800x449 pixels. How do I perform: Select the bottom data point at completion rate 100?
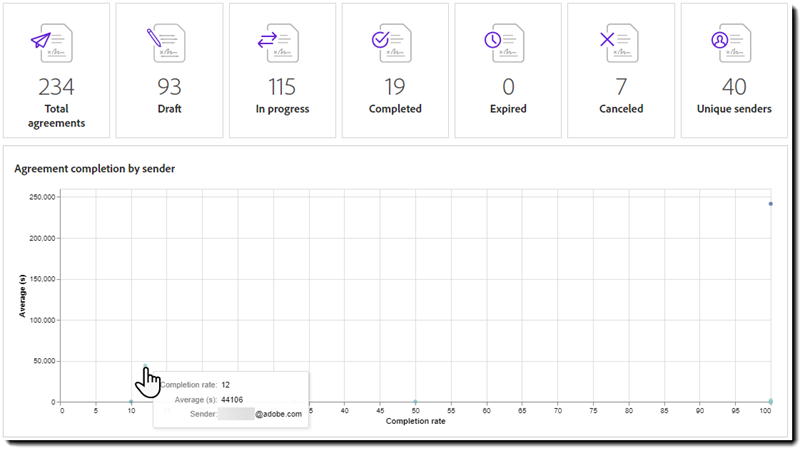point(771,401)
